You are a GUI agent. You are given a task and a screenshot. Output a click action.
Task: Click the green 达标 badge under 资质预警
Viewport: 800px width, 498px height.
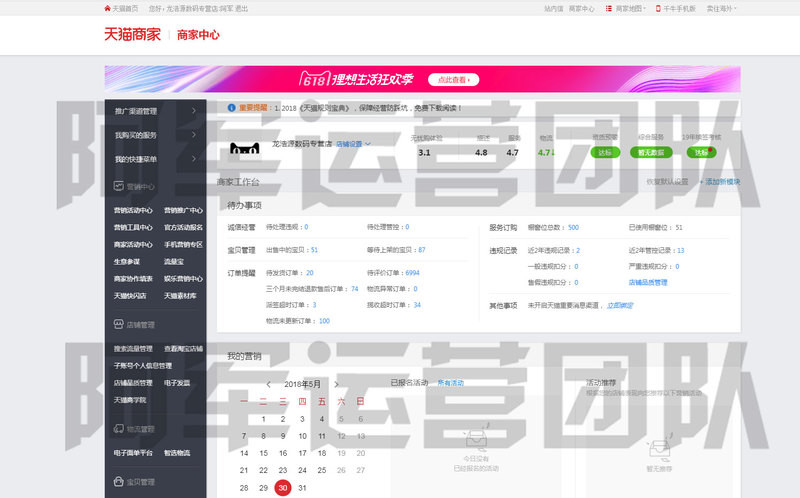[605, 152]
